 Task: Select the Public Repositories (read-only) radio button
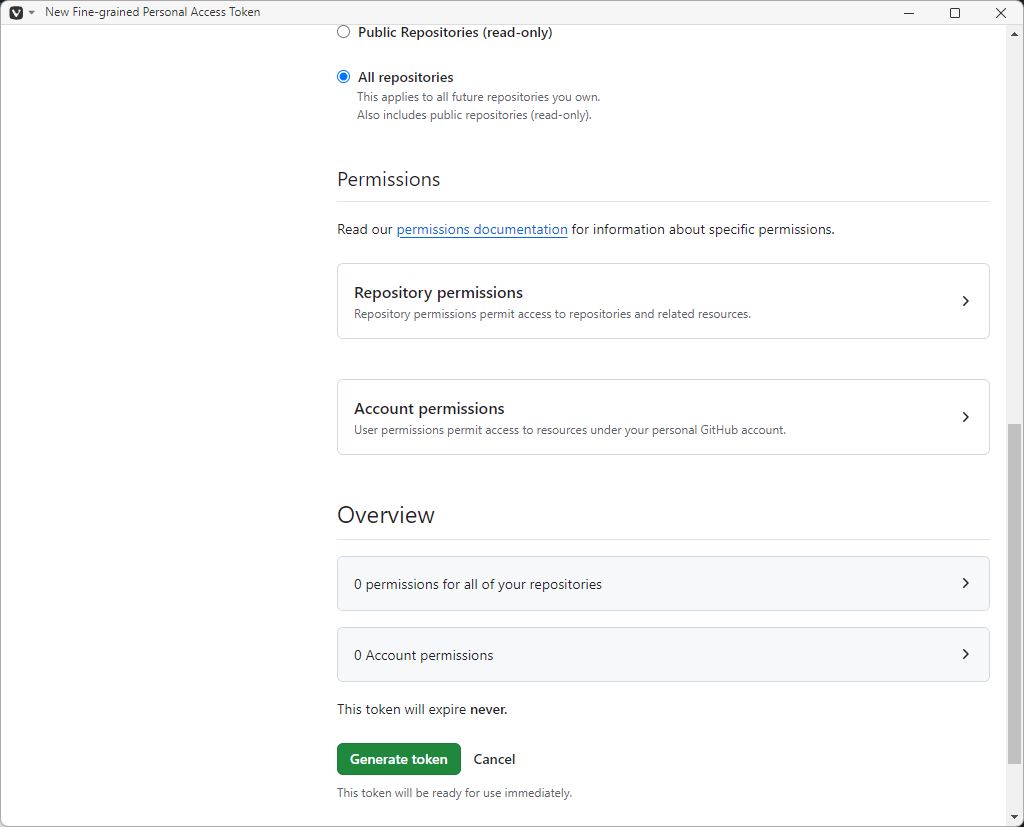pos(344,32)
